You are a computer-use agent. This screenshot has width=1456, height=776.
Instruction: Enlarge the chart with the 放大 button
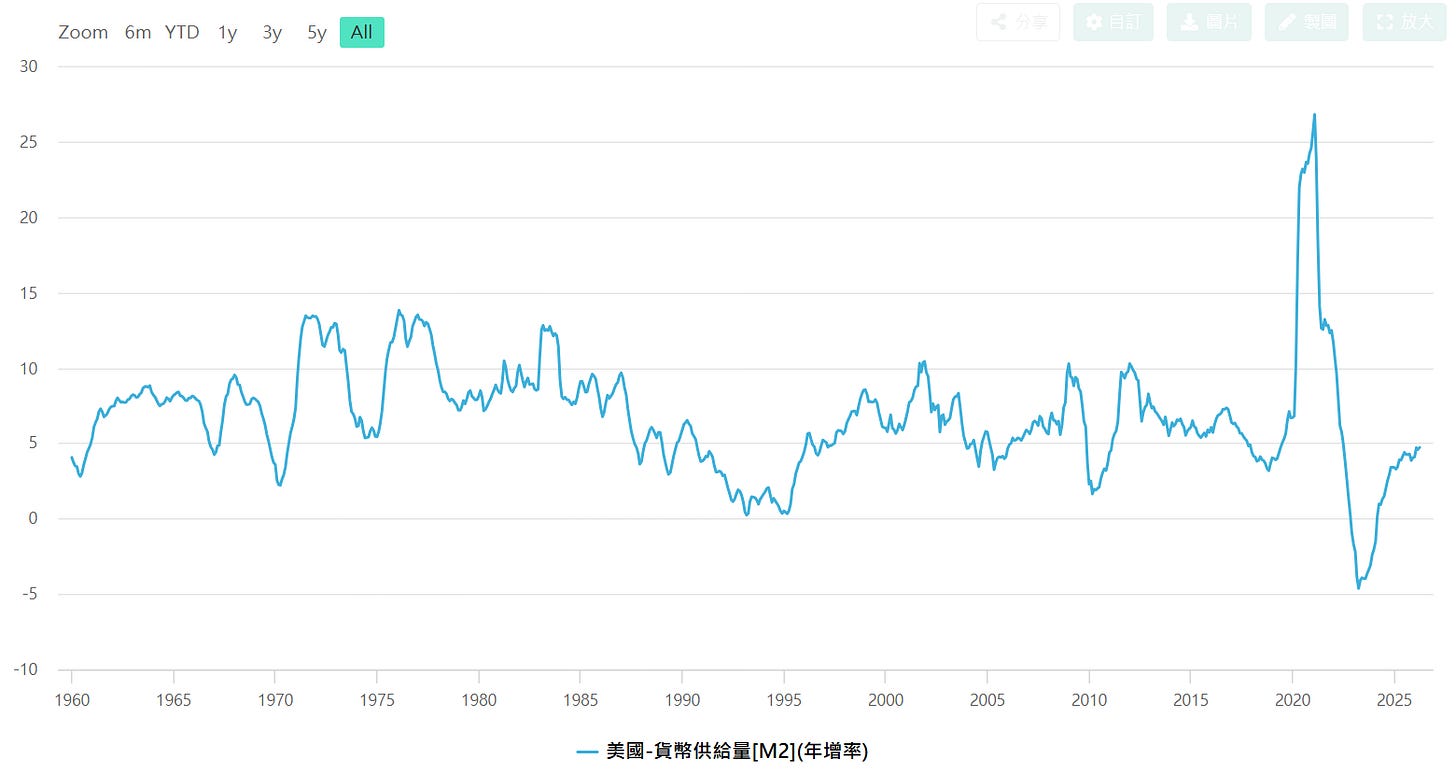(x=1403, y=22)
